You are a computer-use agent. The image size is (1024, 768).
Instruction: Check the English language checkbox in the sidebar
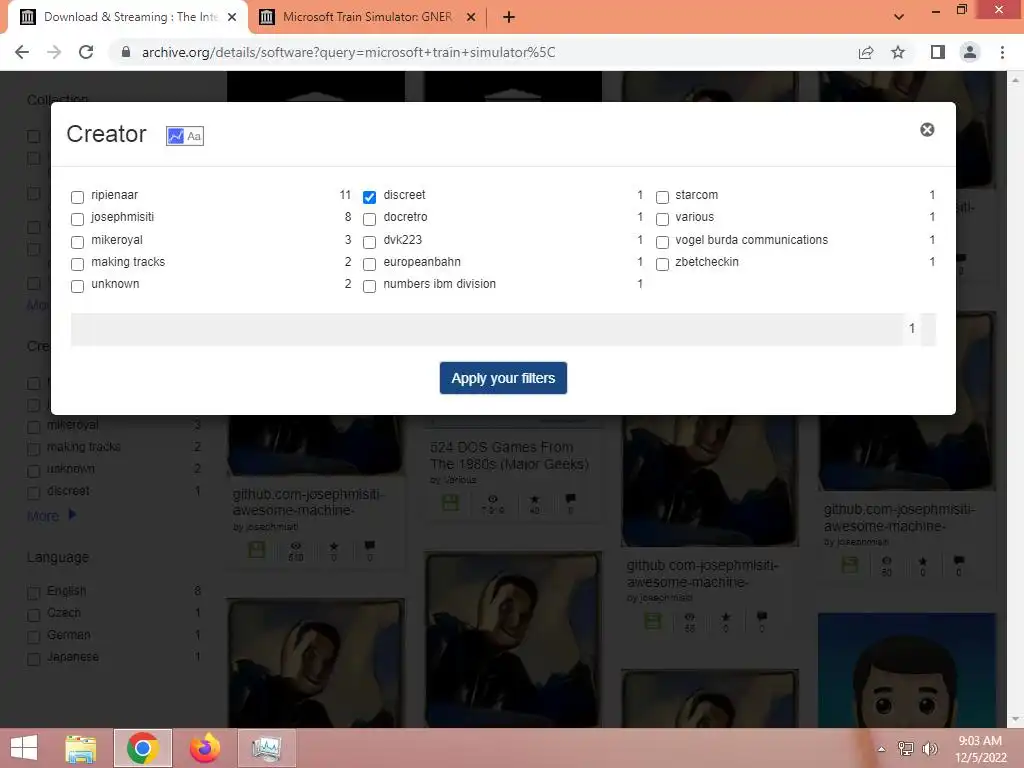coord(33,593)
